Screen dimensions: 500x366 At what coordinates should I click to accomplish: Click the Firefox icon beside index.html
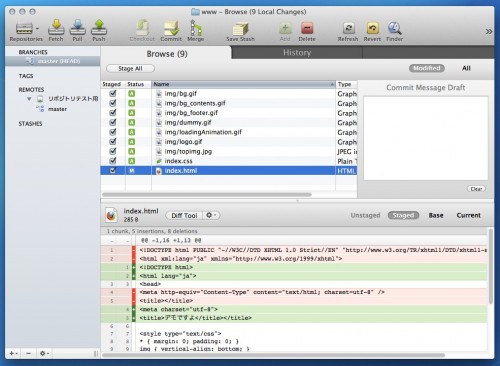[x=111, y=215]
